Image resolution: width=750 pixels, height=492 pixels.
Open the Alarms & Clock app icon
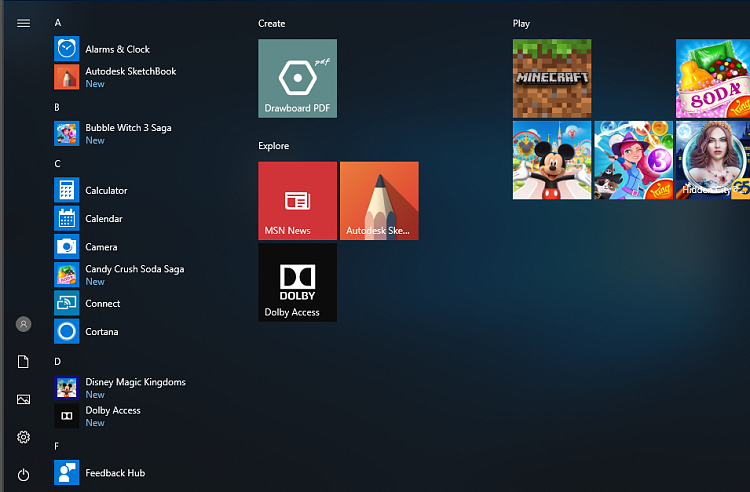[66, 49]
